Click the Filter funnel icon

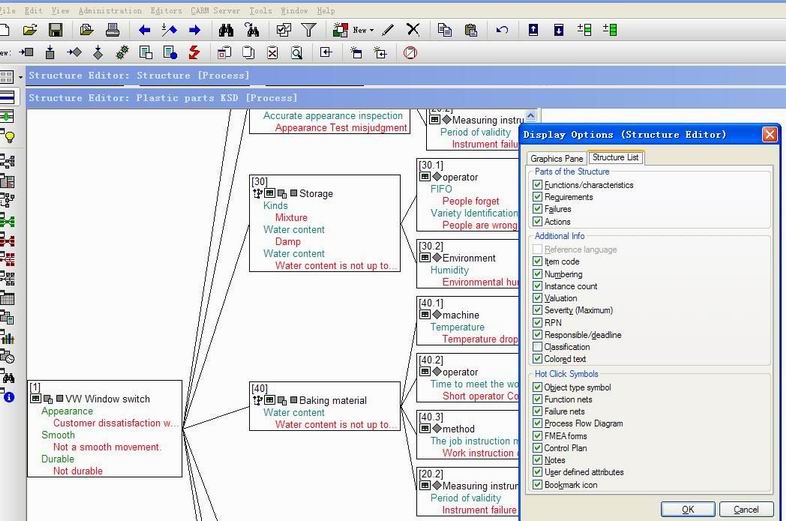[x=309, y=30]
